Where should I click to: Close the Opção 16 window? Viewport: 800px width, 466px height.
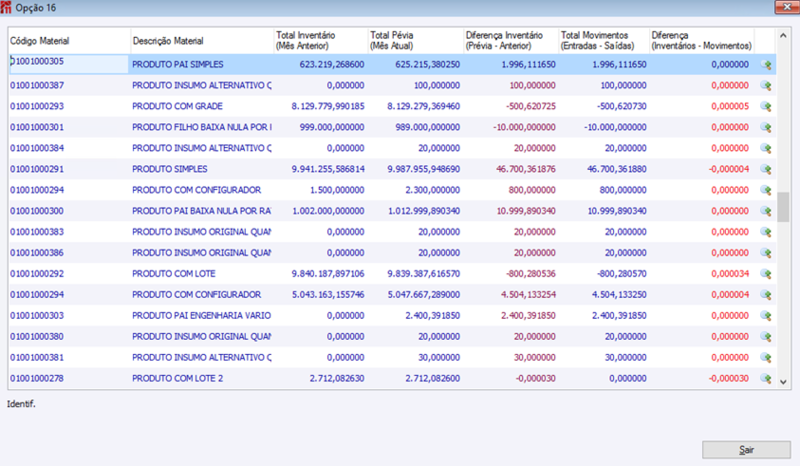[786, 7]
